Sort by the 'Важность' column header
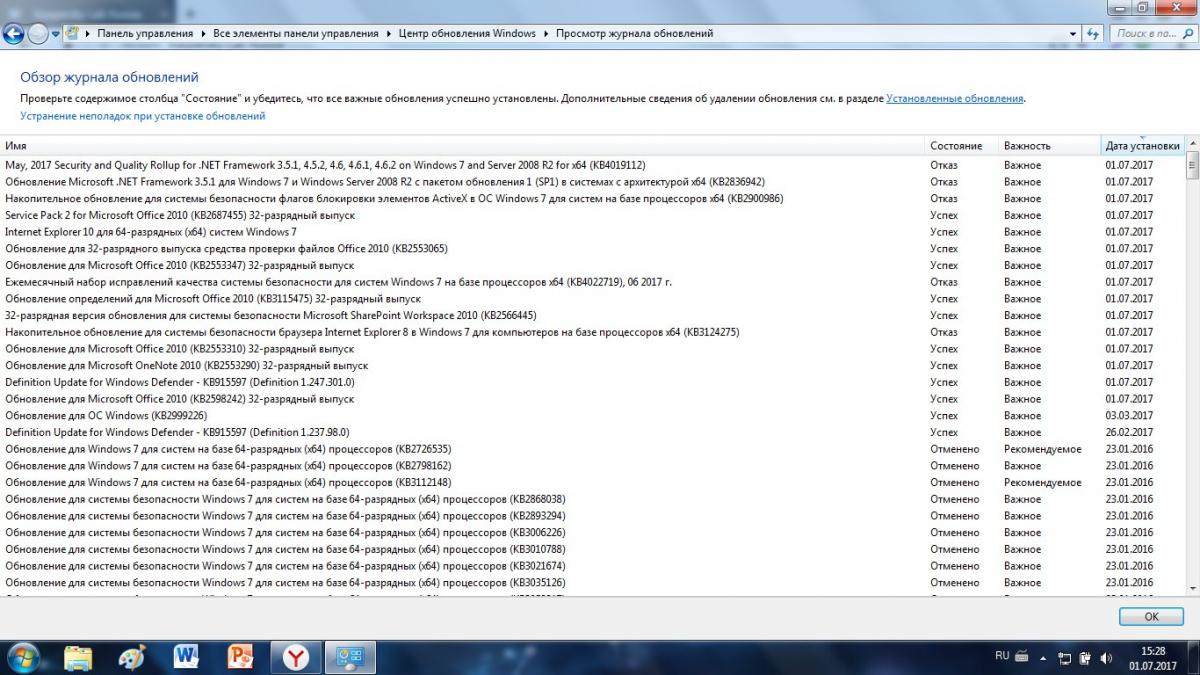Viewport: 1200px width, 675px height. 1049,145
